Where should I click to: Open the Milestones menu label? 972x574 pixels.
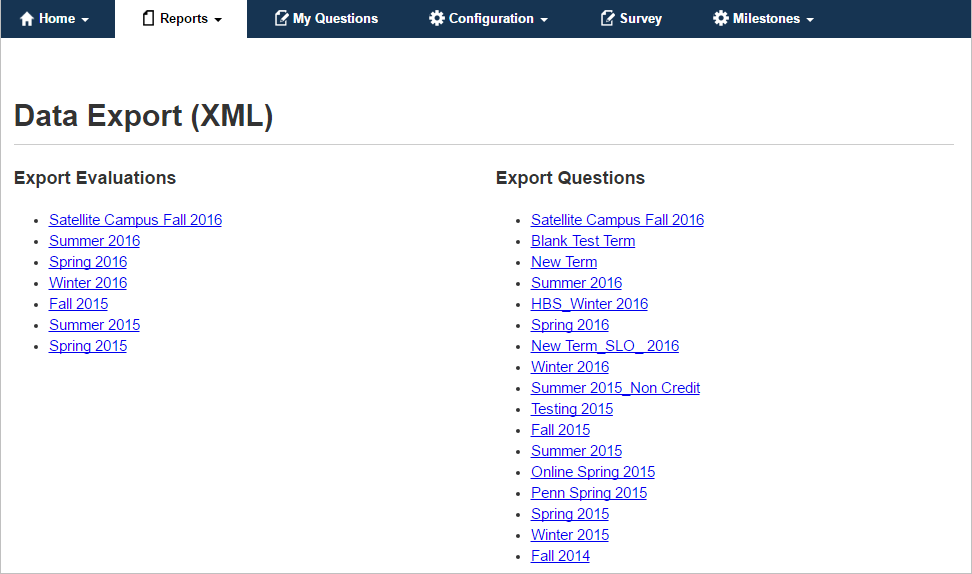coord(766,19)
